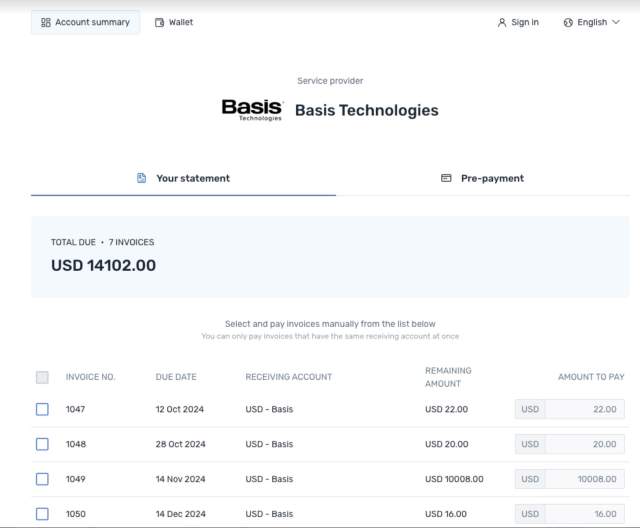Click the Account summary grid icon

pos(46,22)
